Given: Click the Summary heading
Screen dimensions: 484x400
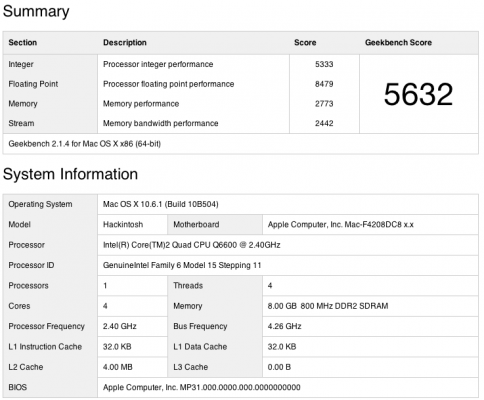Looking at the screenshot, I should point(36,12).
